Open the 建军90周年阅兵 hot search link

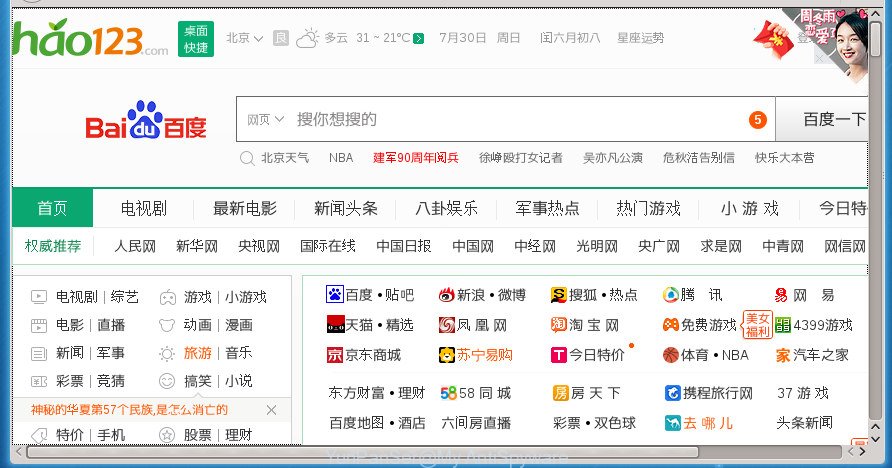click(x=416, y=158)
